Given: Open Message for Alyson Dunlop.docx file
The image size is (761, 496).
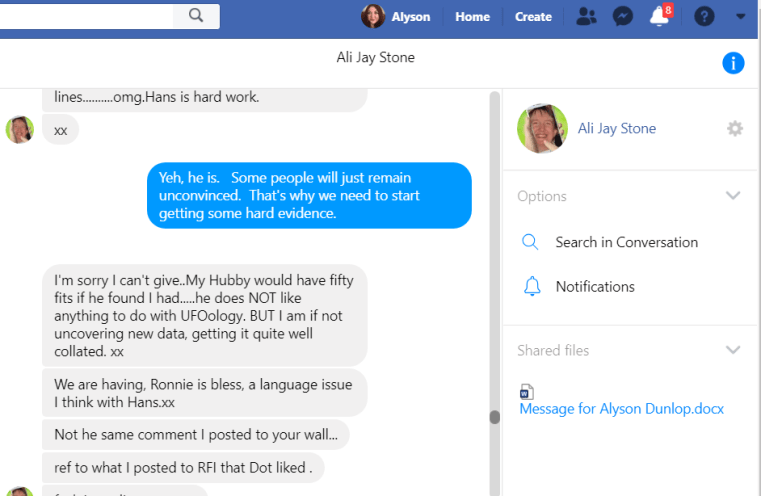Looking at the screenshot, I should (621, 409).
